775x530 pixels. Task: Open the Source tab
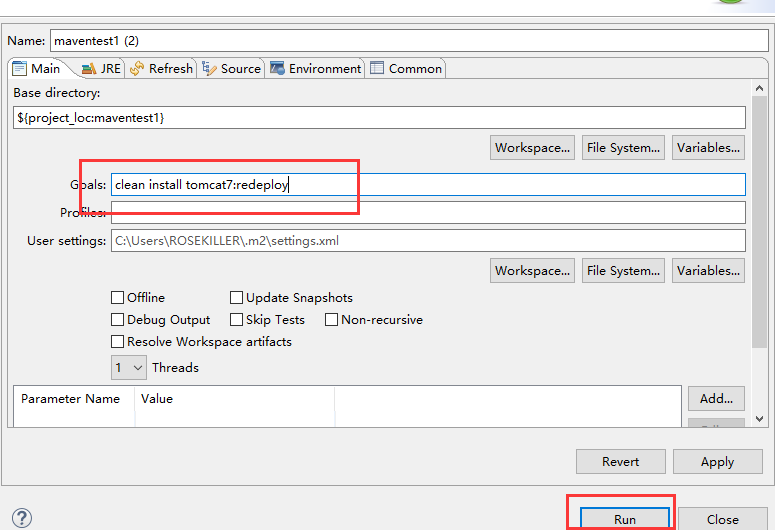click(231, 69)
